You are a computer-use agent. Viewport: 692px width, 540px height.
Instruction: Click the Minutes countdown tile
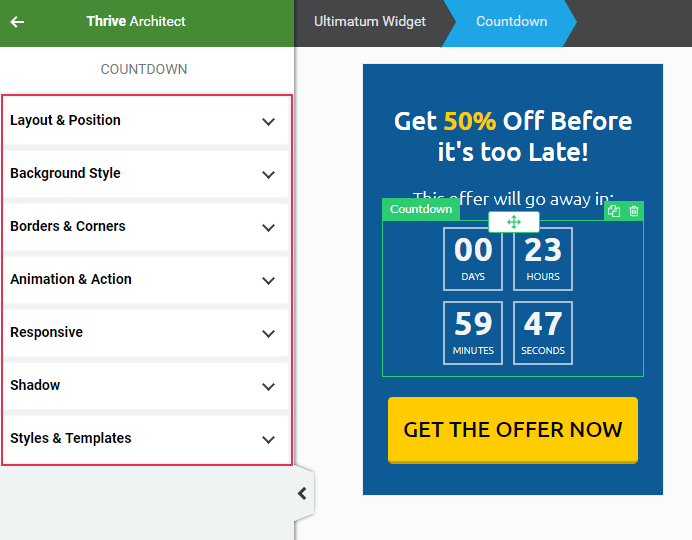473,333
